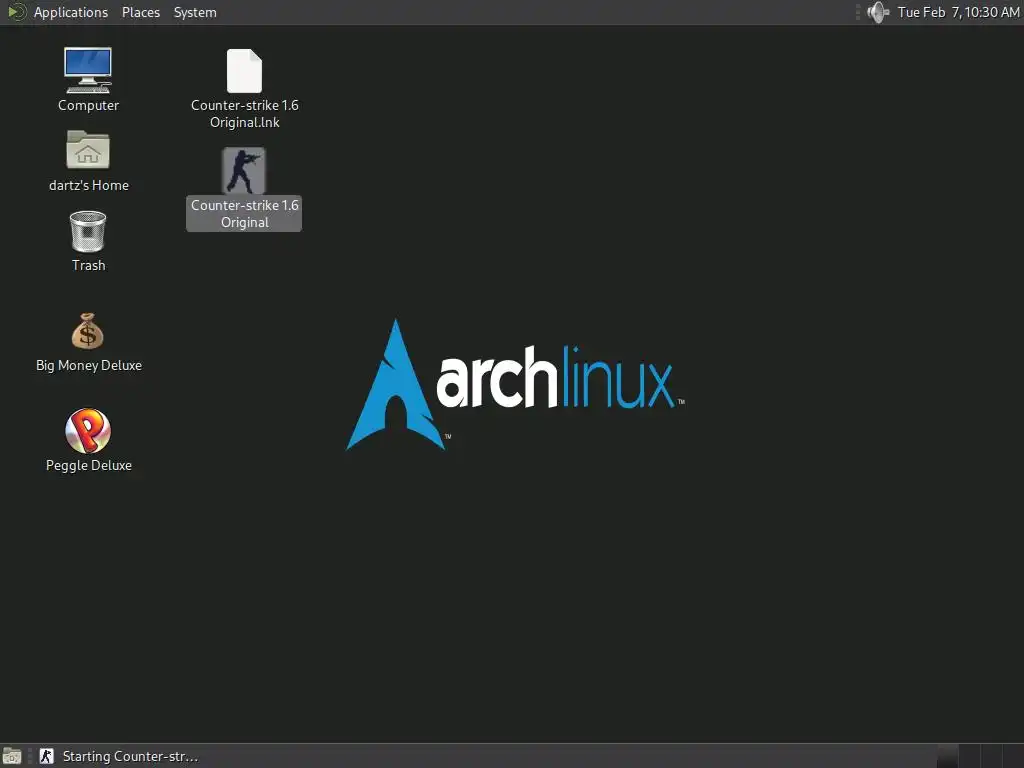1024x768 pixels.
Task: Click the Show Desktop button in the bottom panel
Action: tap(12, 756)
